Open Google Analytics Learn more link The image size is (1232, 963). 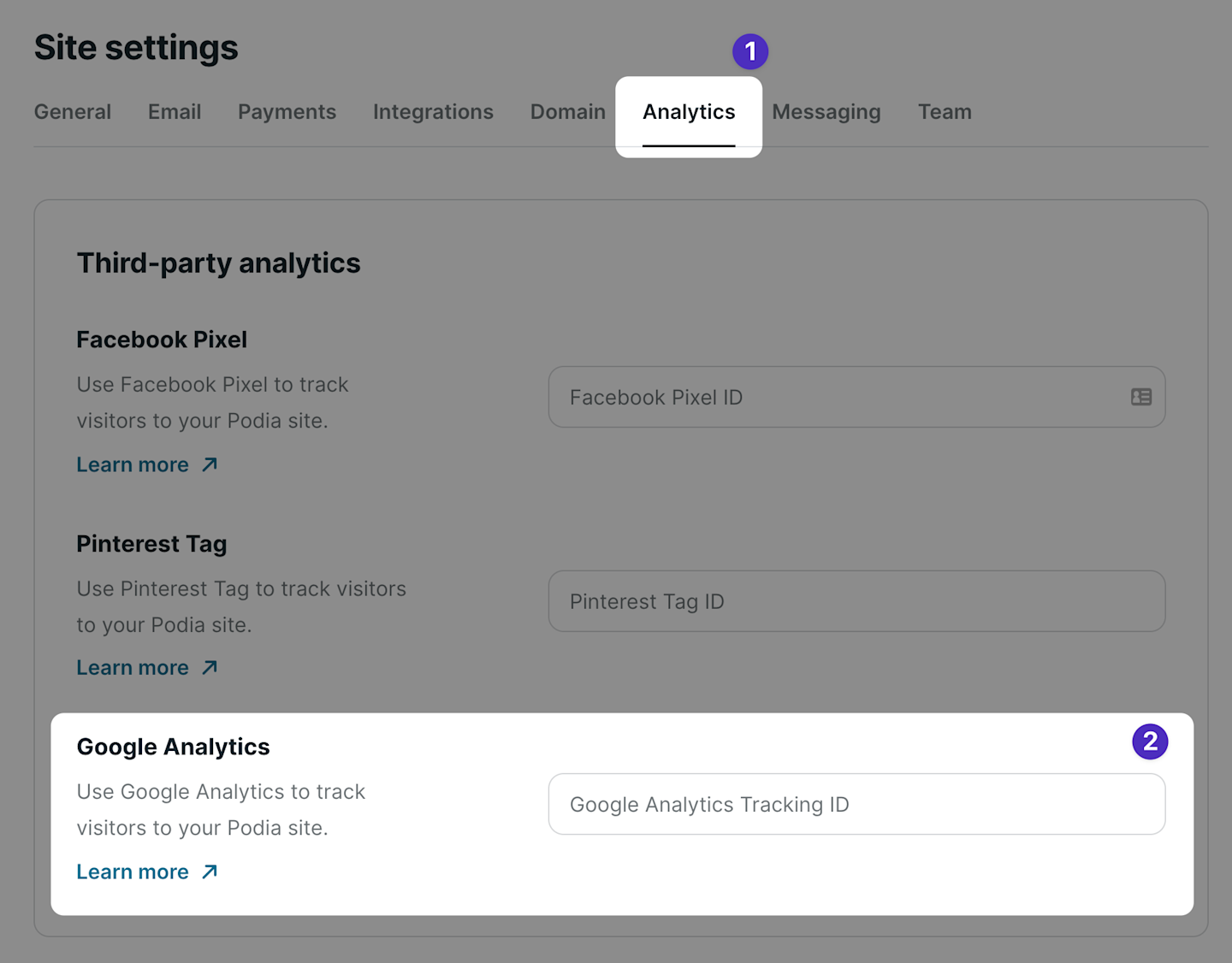pos(133,872)
